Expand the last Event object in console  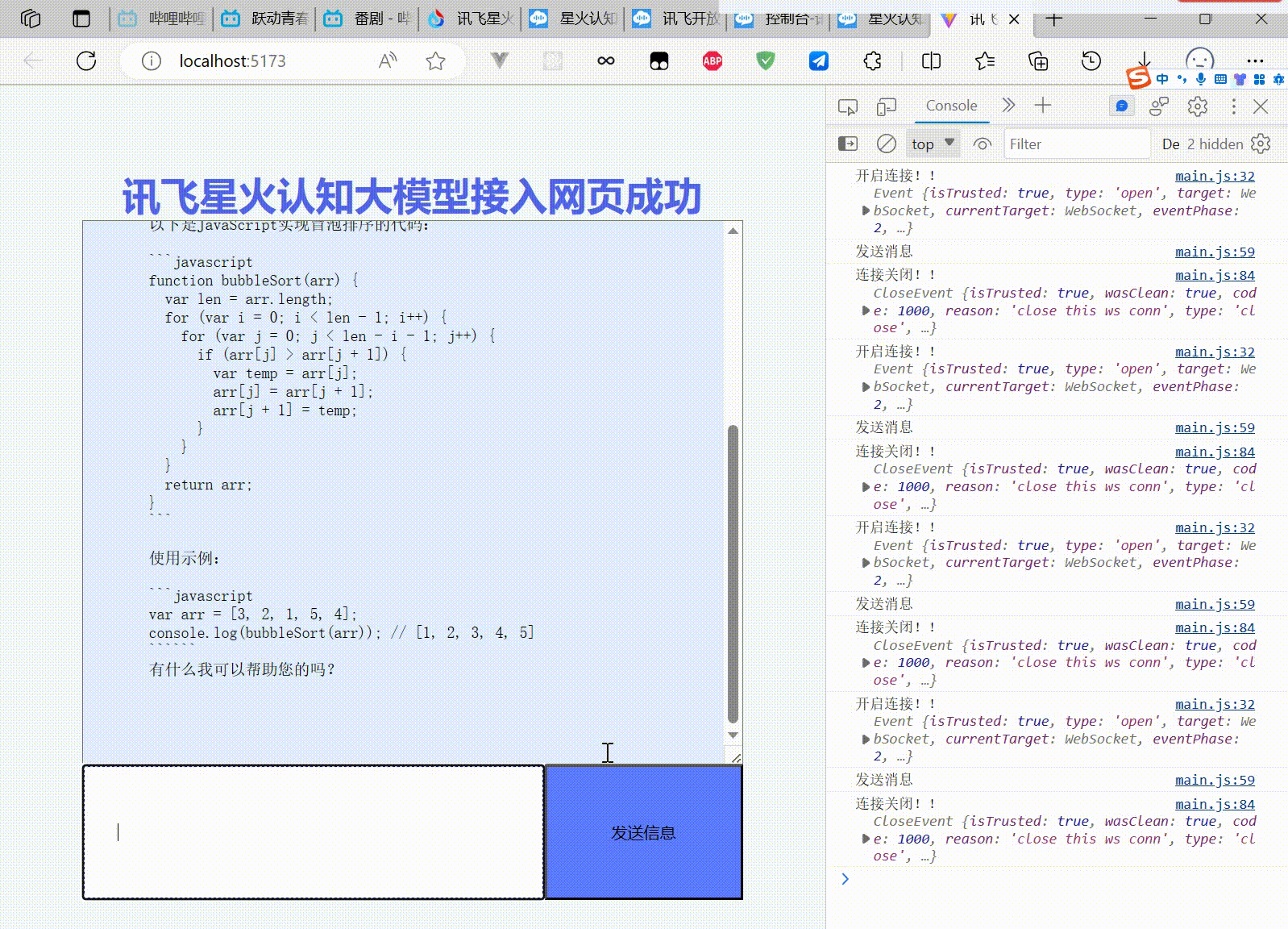click(x=866, y=739)
